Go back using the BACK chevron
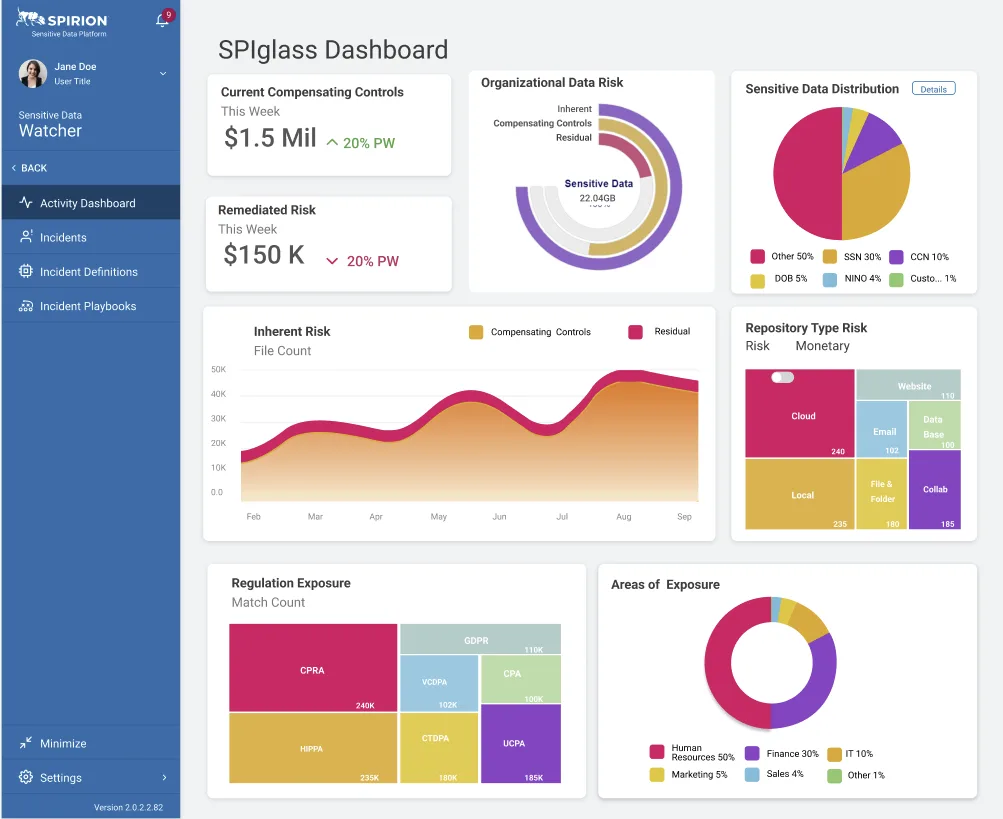This screenshot has width=1003, height=819. tap(14, 168)
